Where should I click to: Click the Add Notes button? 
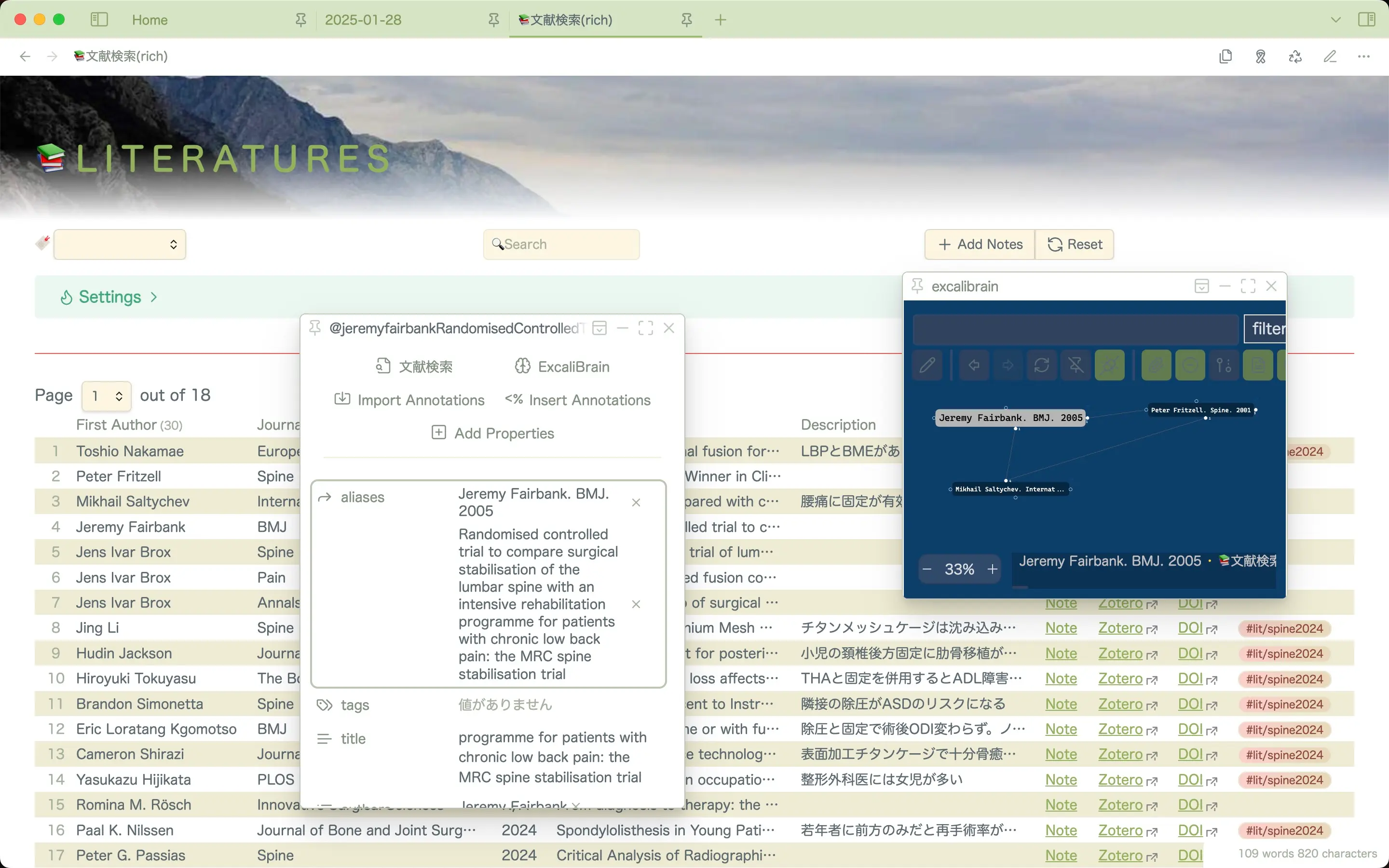coord(980,244)
